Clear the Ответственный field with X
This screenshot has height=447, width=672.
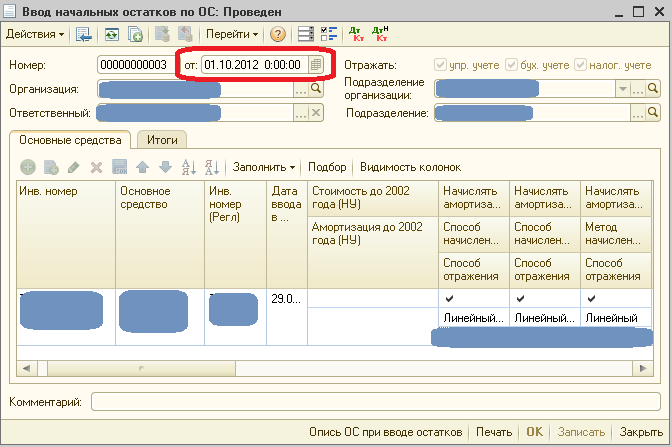tap(316, 113)
